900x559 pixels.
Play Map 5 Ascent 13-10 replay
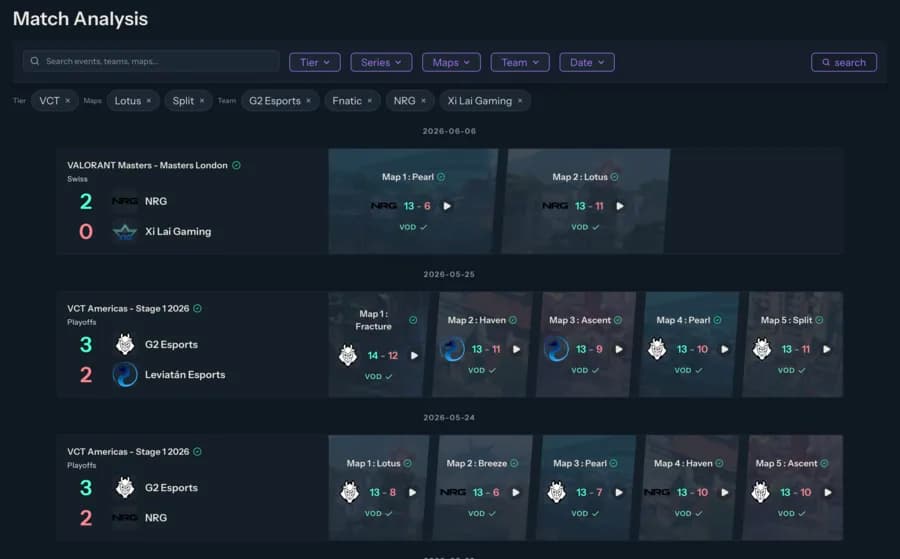(x=828, y=492)
